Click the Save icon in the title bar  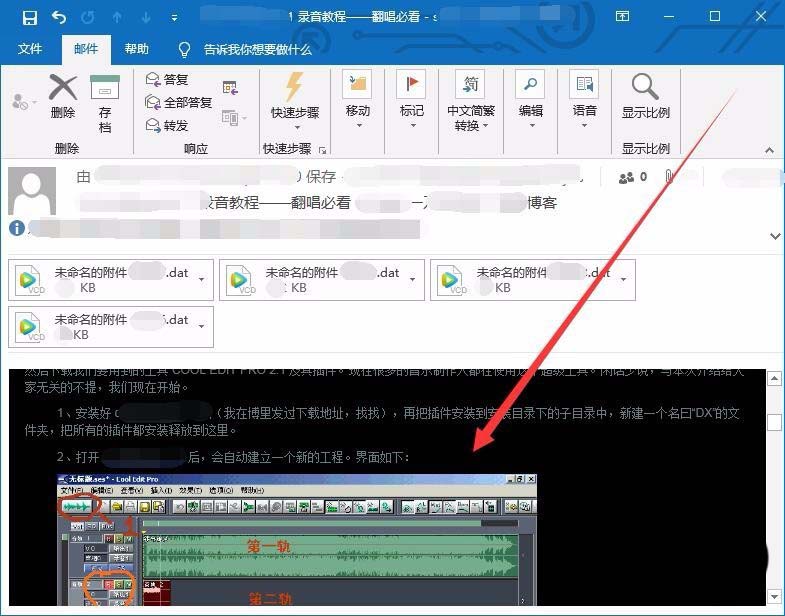click(30, 17)
